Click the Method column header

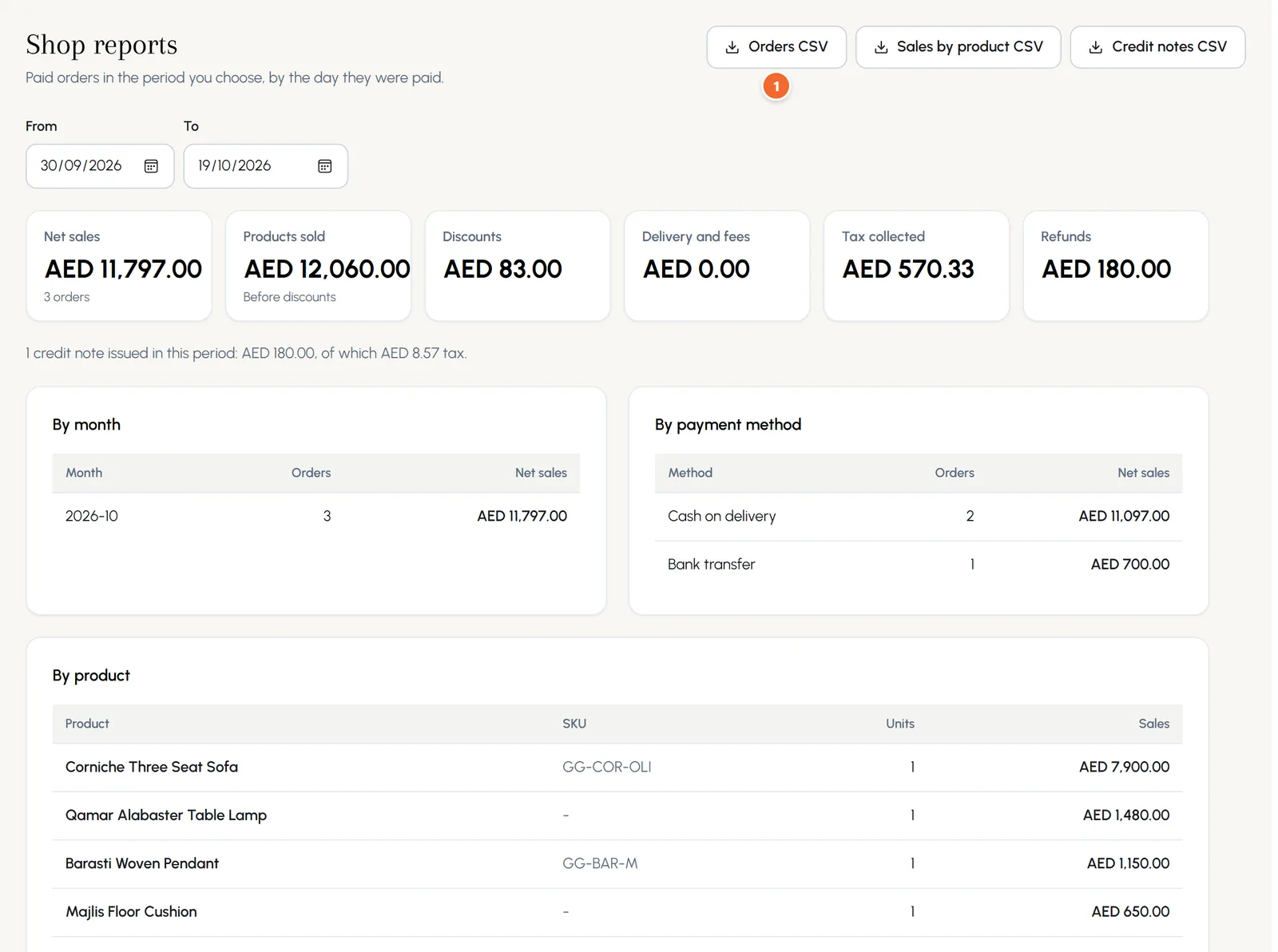690,473
